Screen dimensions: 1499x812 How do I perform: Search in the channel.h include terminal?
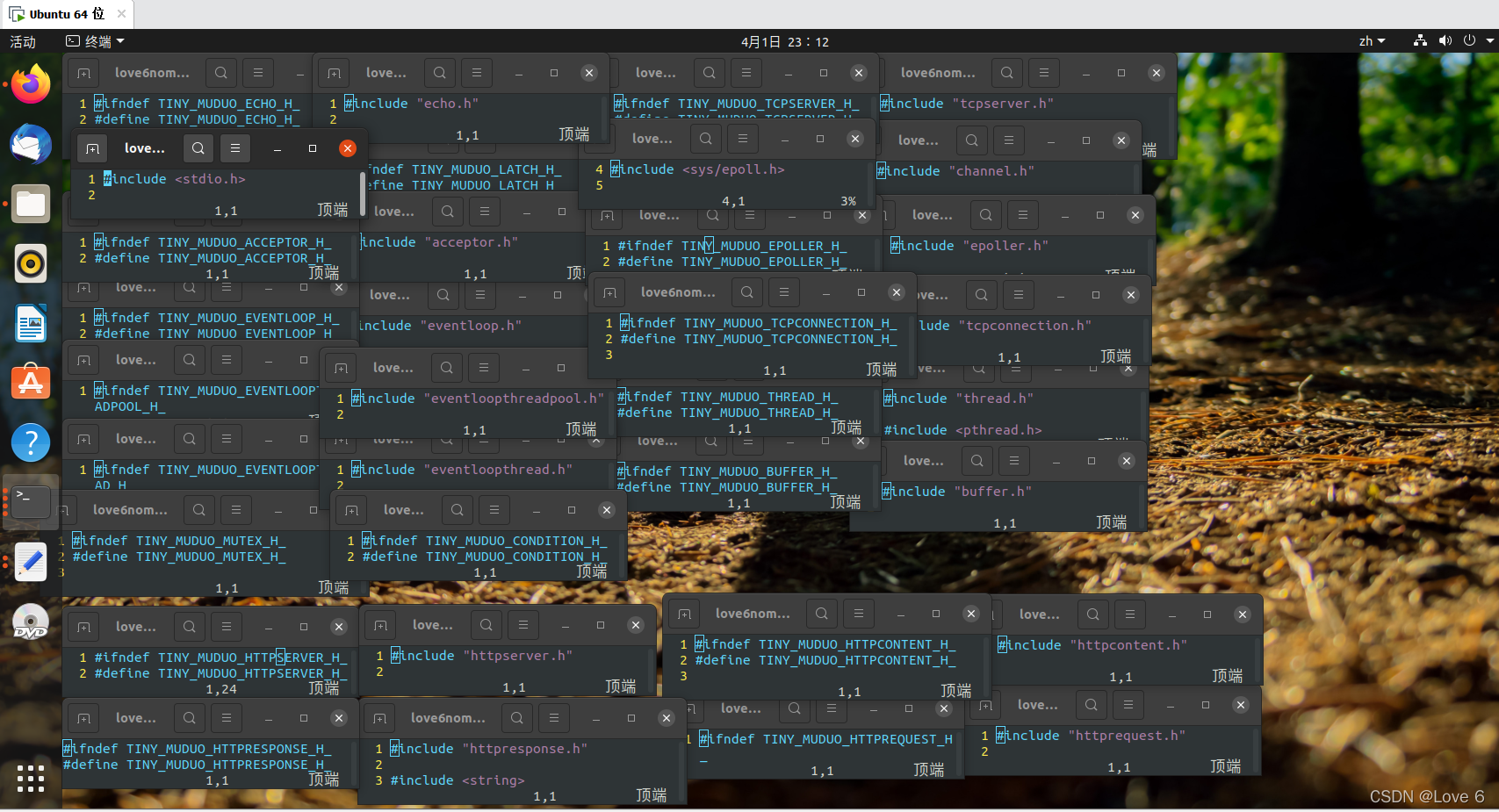click(972, 140)
